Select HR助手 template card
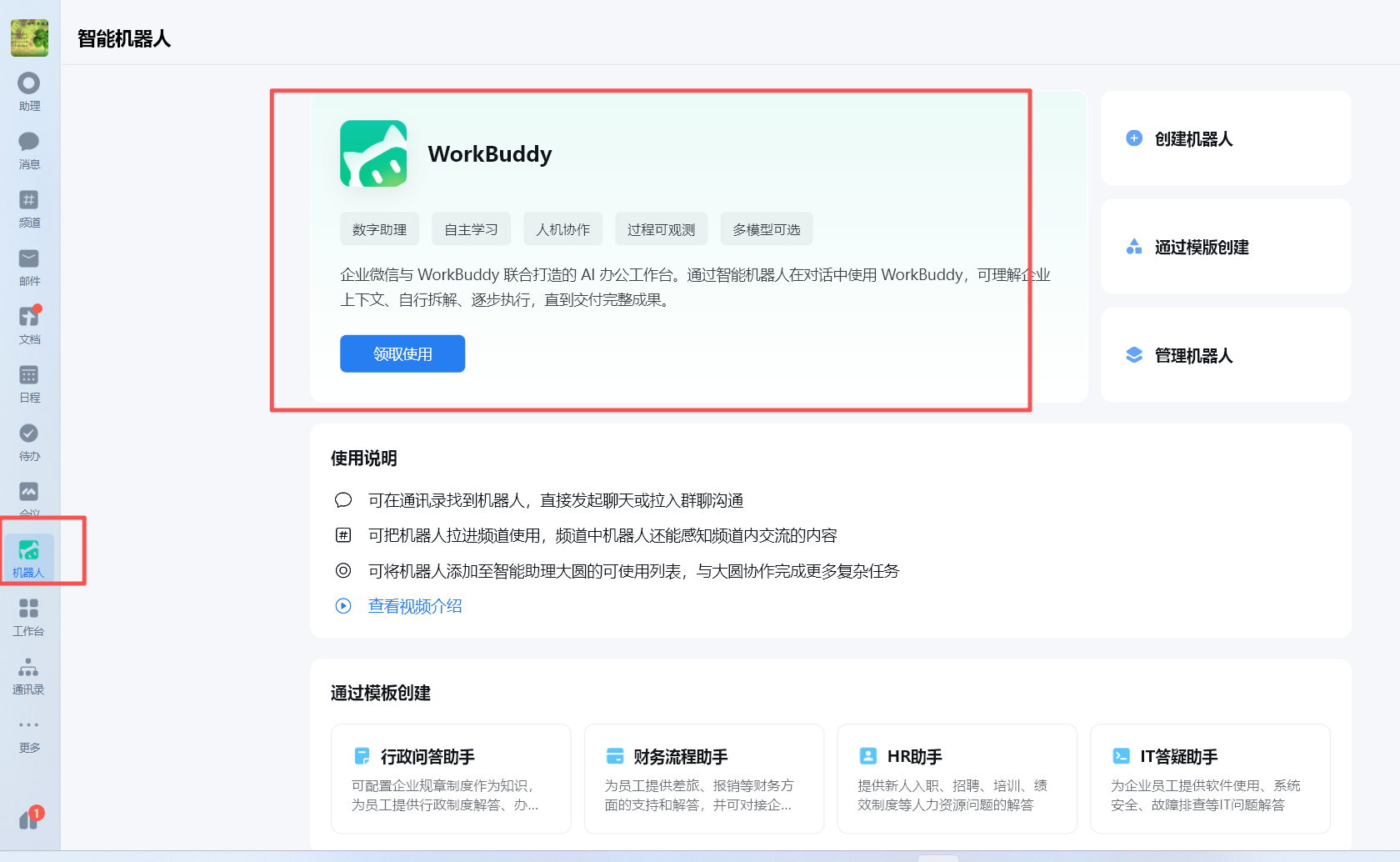The height and width of the screenshot is (862, 1400). (957, 779)
